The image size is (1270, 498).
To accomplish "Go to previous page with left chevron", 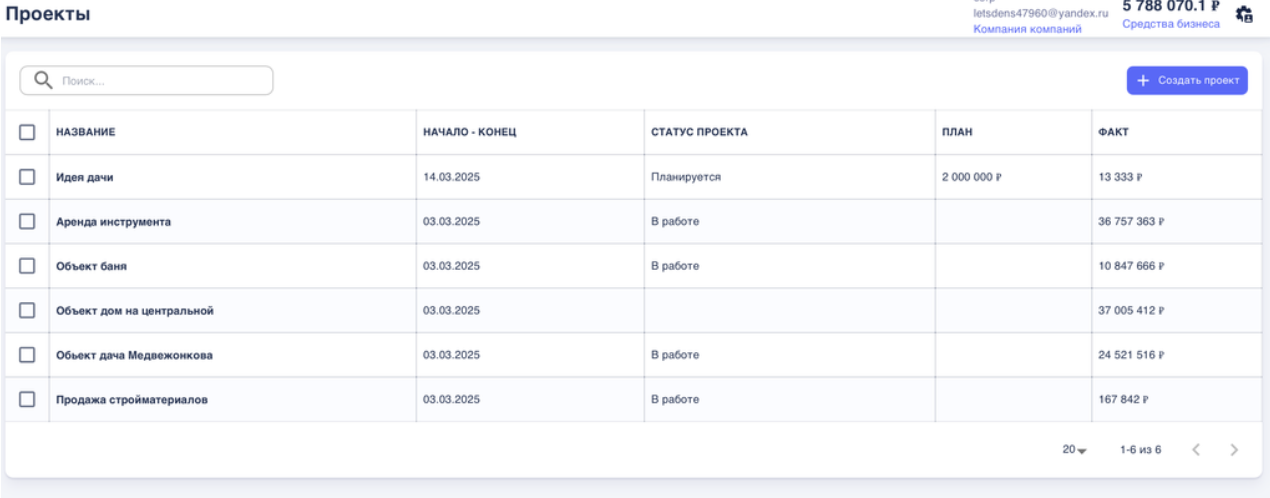I will tap(1195, 450).
